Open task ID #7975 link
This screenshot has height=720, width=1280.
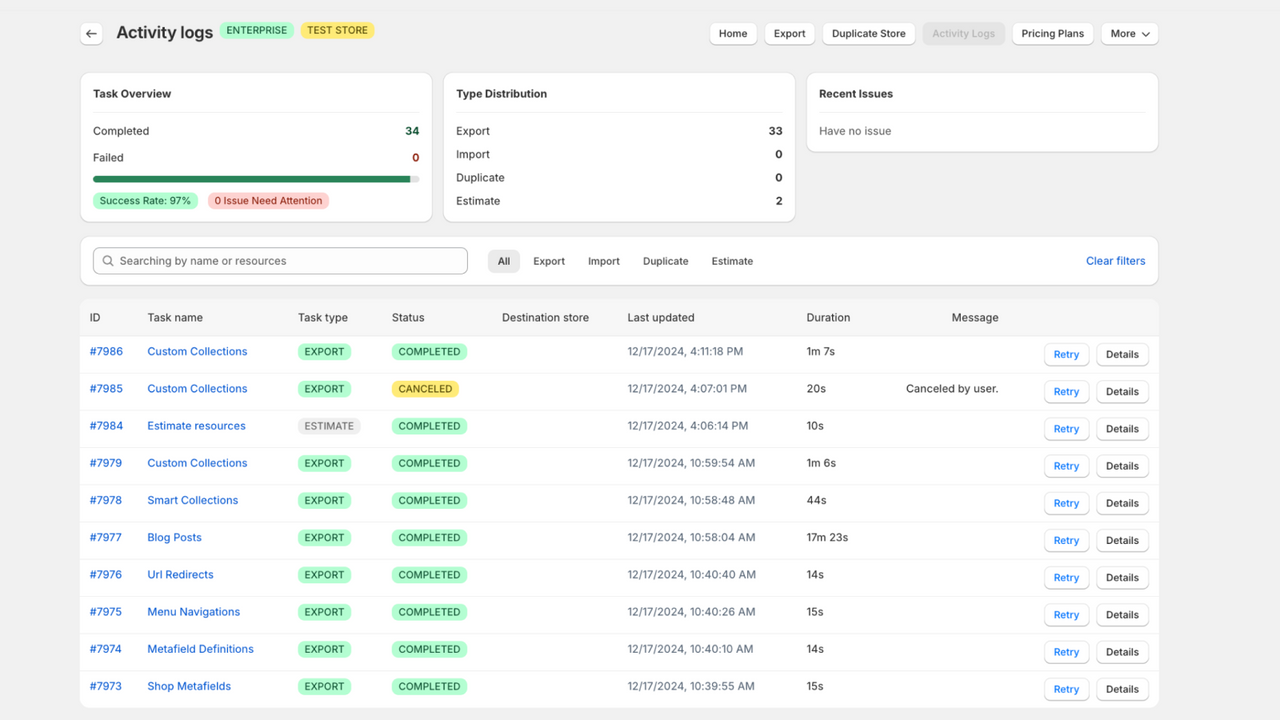(x=106, y=611)
